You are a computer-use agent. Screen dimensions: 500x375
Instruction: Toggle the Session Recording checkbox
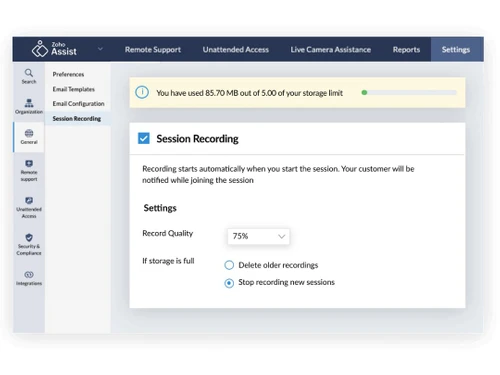pyautogui.click(x=144, y=138)
